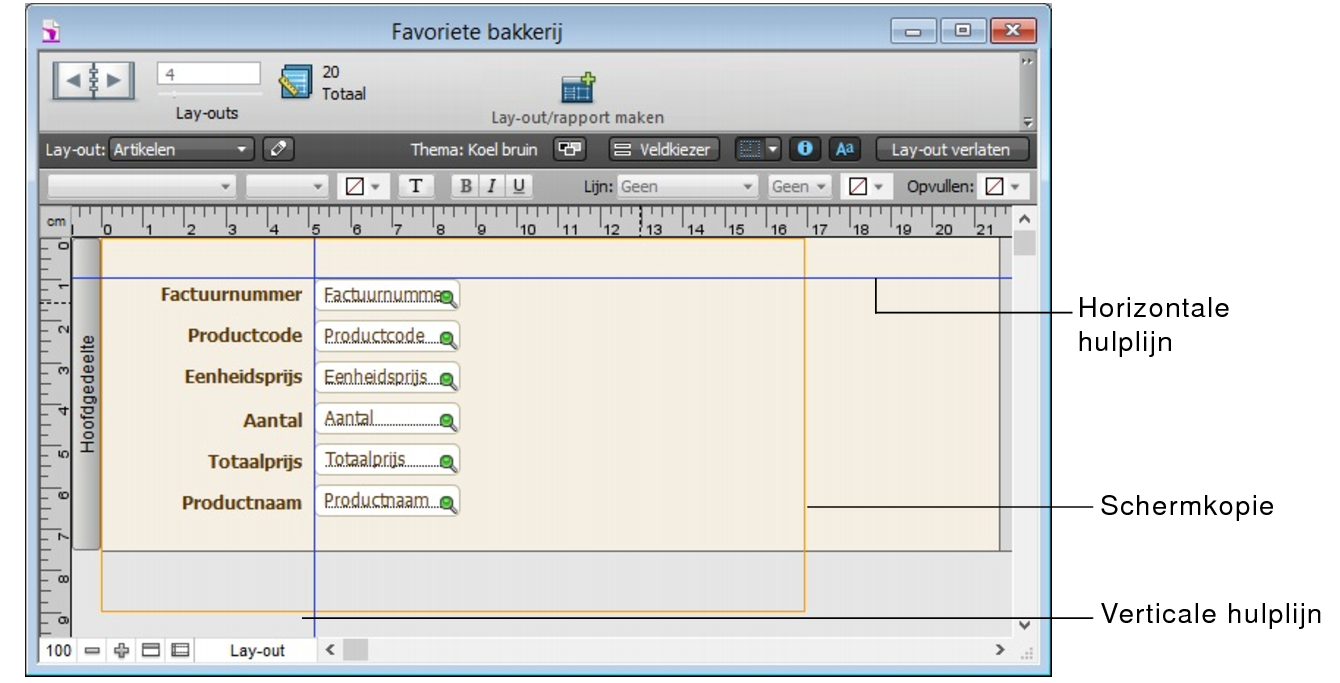Click the total layouts ruler icon
The image size is (1340, 683).
296,84
